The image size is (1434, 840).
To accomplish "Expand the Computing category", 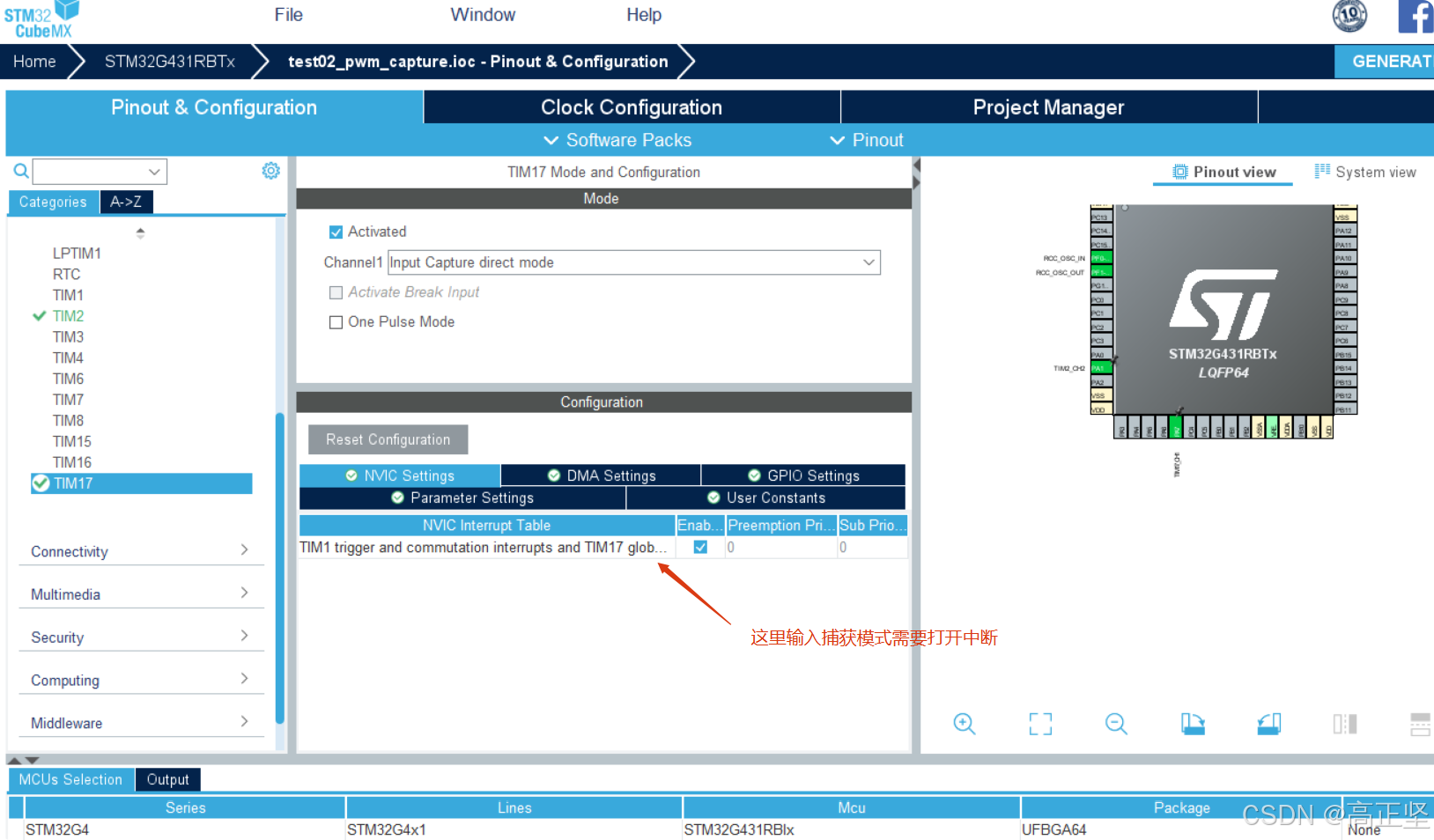I will coord(141,680).
